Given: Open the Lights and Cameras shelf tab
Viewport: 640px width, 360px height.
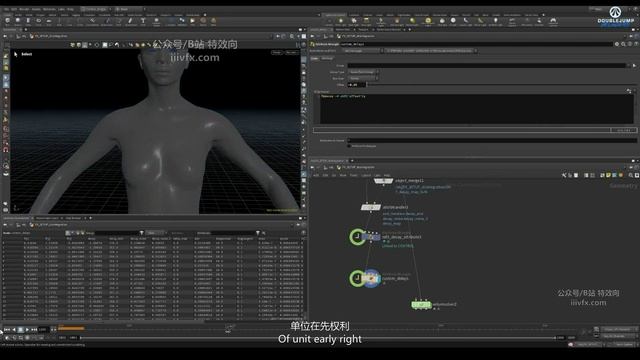Looking at the screenshot, I should 335,15.
